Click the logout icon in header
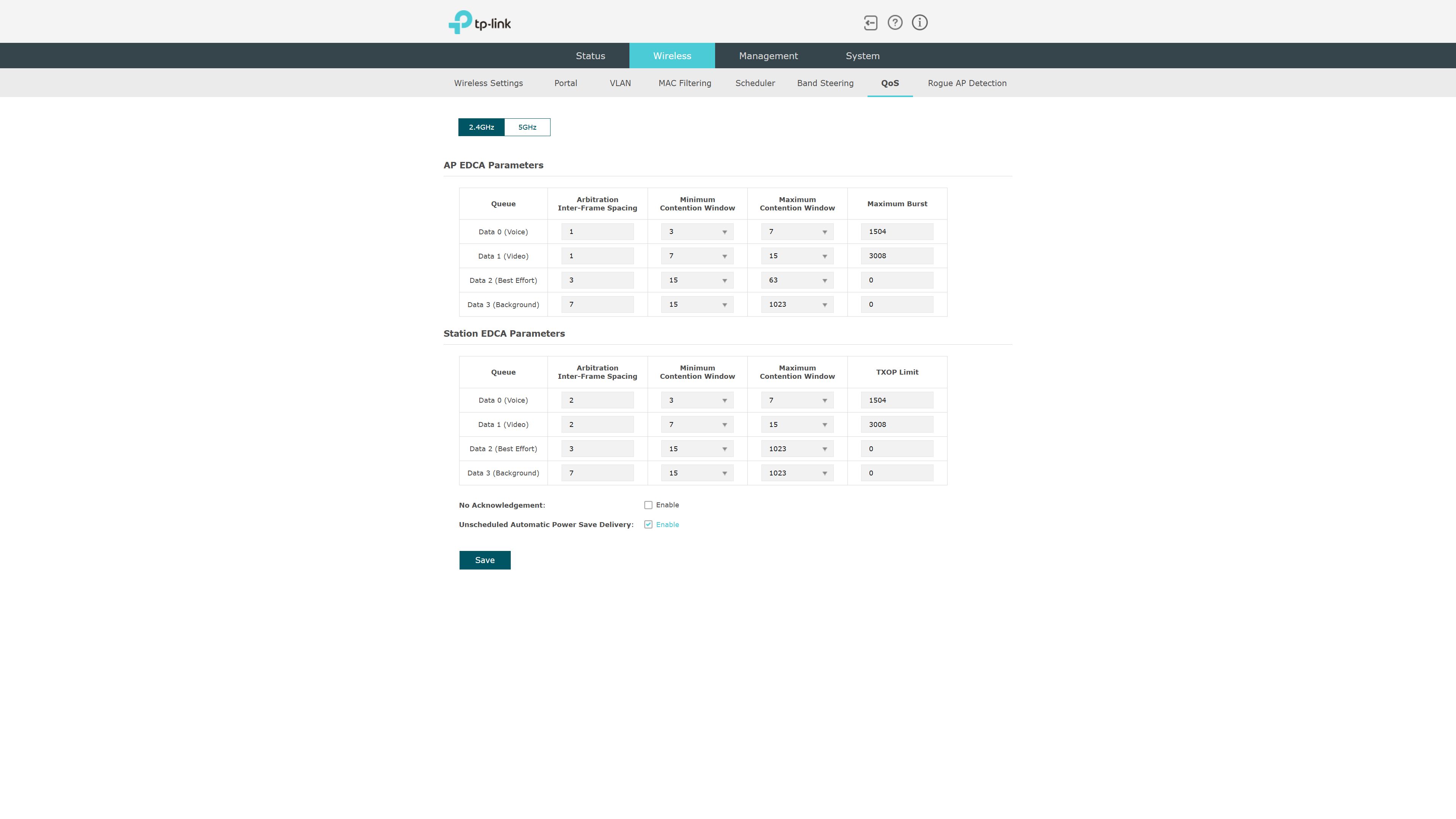 (871, 23)
